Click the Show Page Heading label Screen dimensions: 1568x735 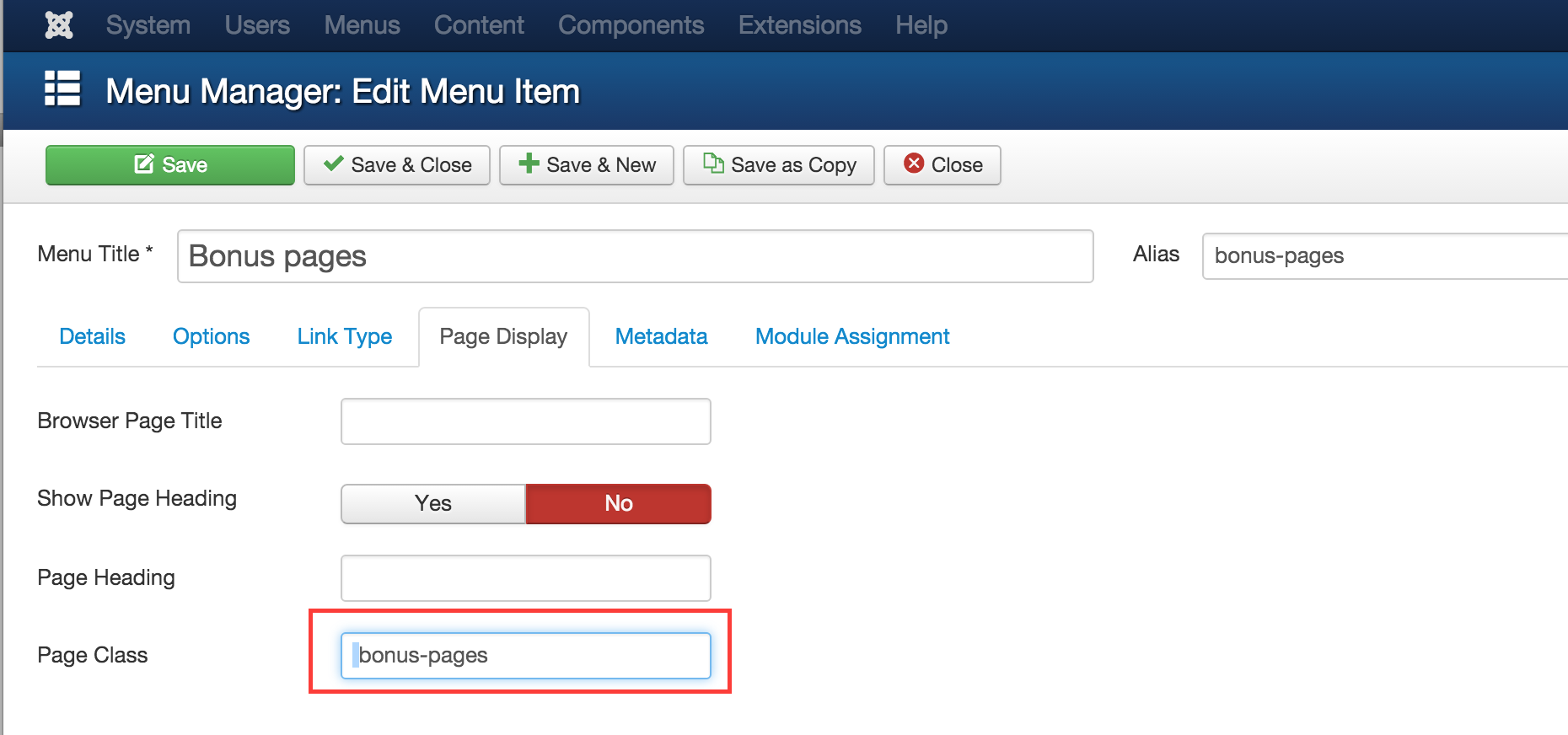tap(137, 498)
